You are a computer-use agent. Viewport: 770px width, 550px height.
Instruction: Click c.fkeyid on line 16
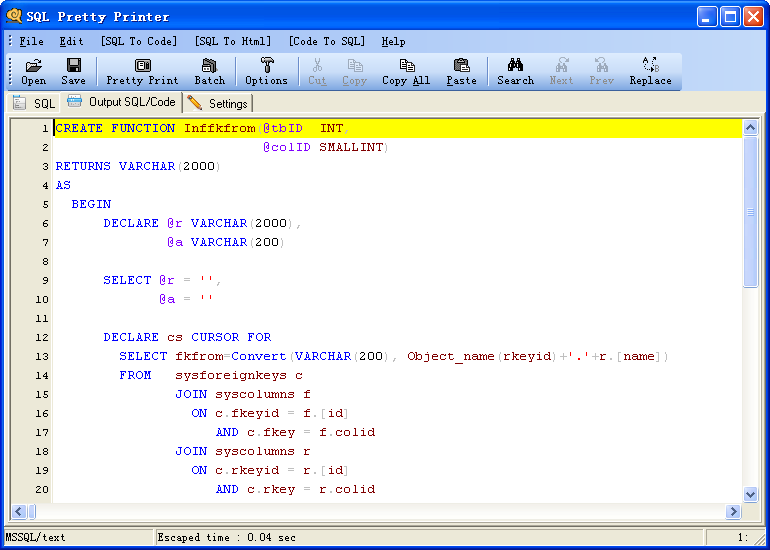(247, 413)
